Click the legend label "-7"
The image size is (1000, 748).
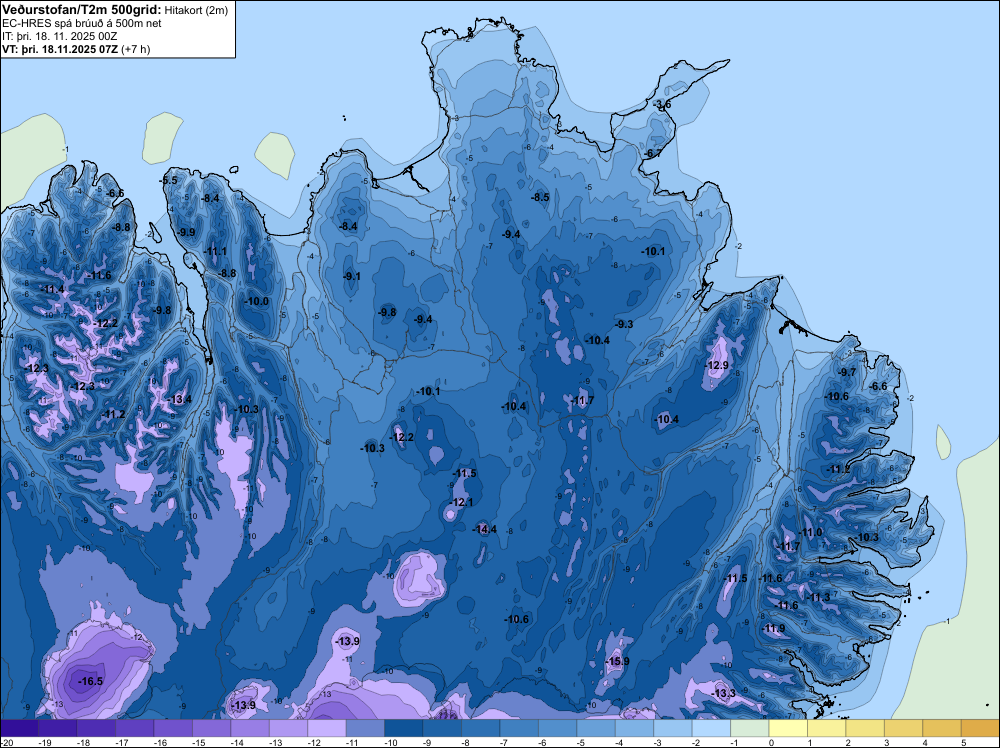(504, 742)
